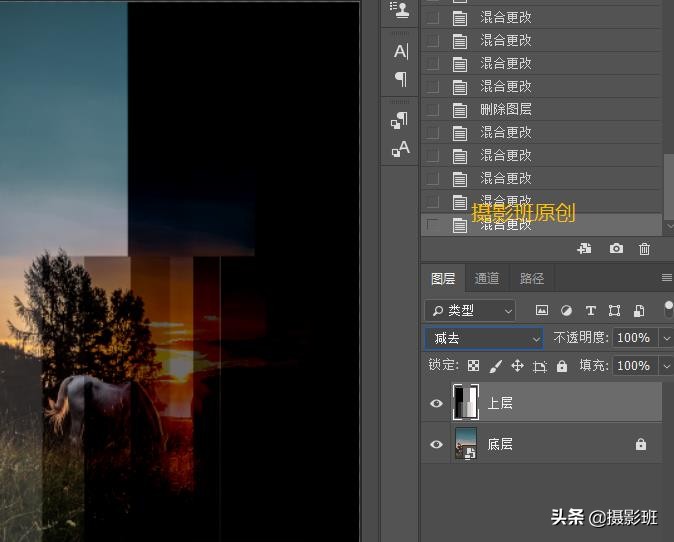The height and width of the screenshot is (542, 674).
Task: Filter layers by type layers (T icon)
Action: click(590, 310)
